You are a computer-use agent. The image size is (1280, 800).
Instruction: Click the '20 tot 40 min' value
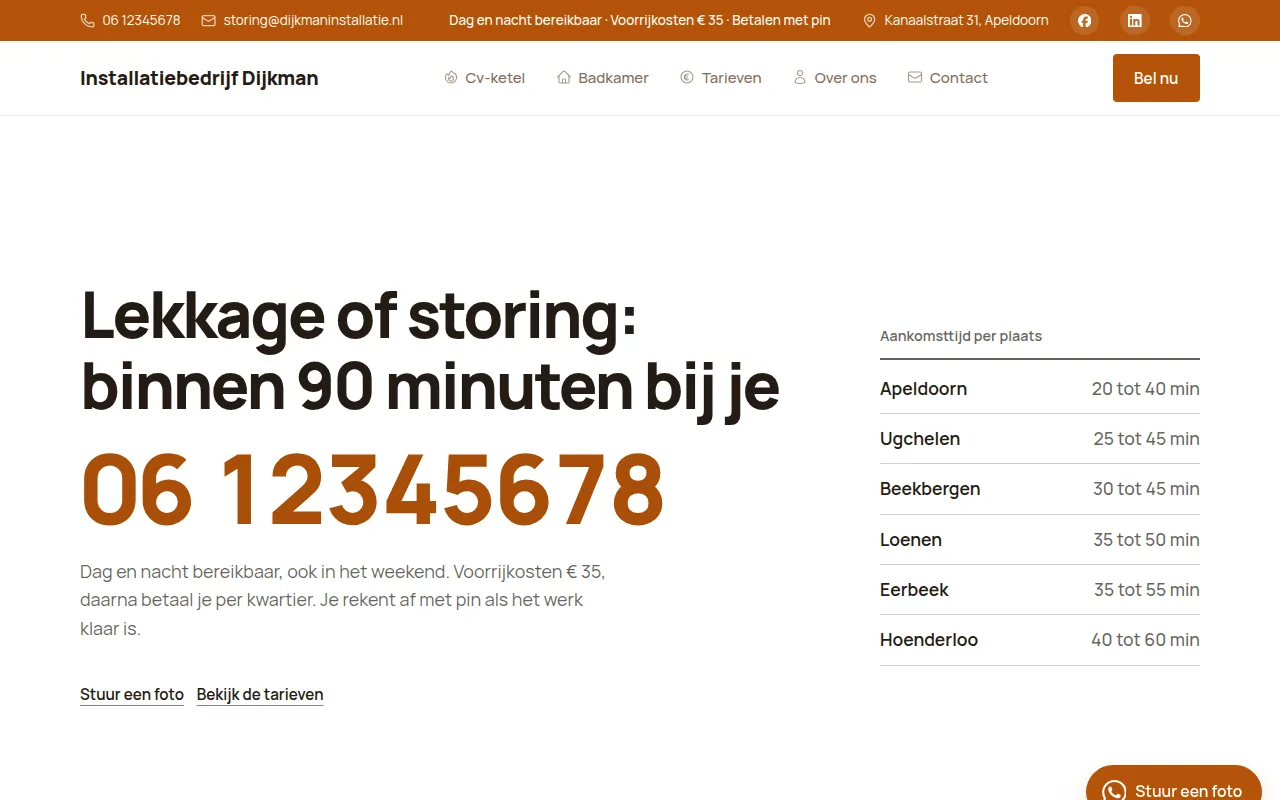[1146, 389]
